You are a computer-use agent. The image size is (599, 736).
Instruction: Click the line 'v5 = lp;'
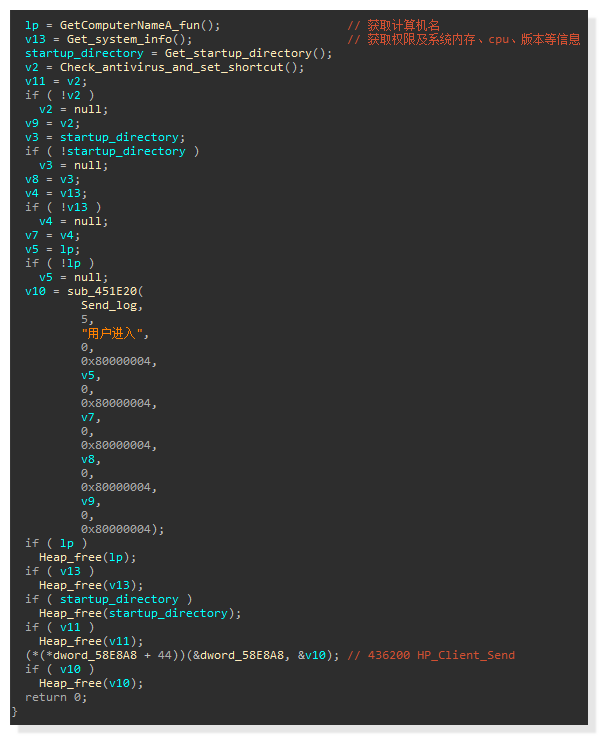53,249
